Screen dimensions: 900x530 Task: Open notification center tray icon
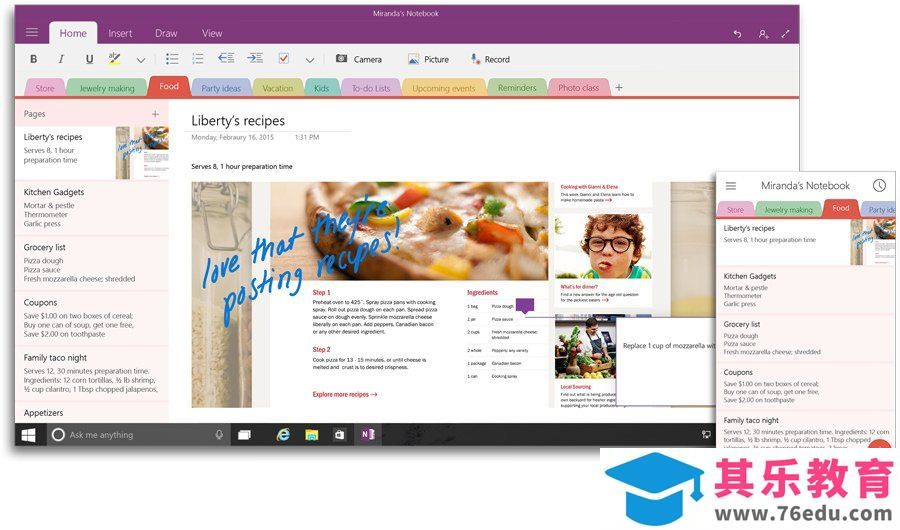[706, 435]
